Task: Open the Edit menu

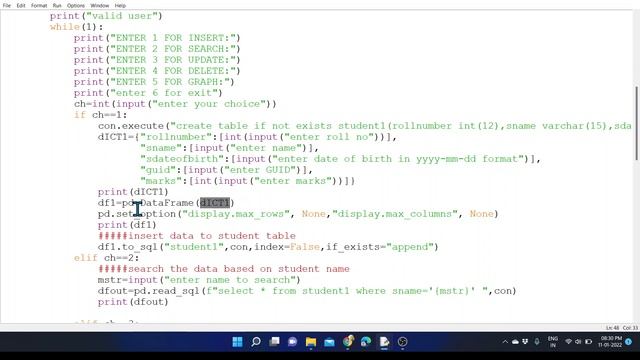Action: [21, 5]
